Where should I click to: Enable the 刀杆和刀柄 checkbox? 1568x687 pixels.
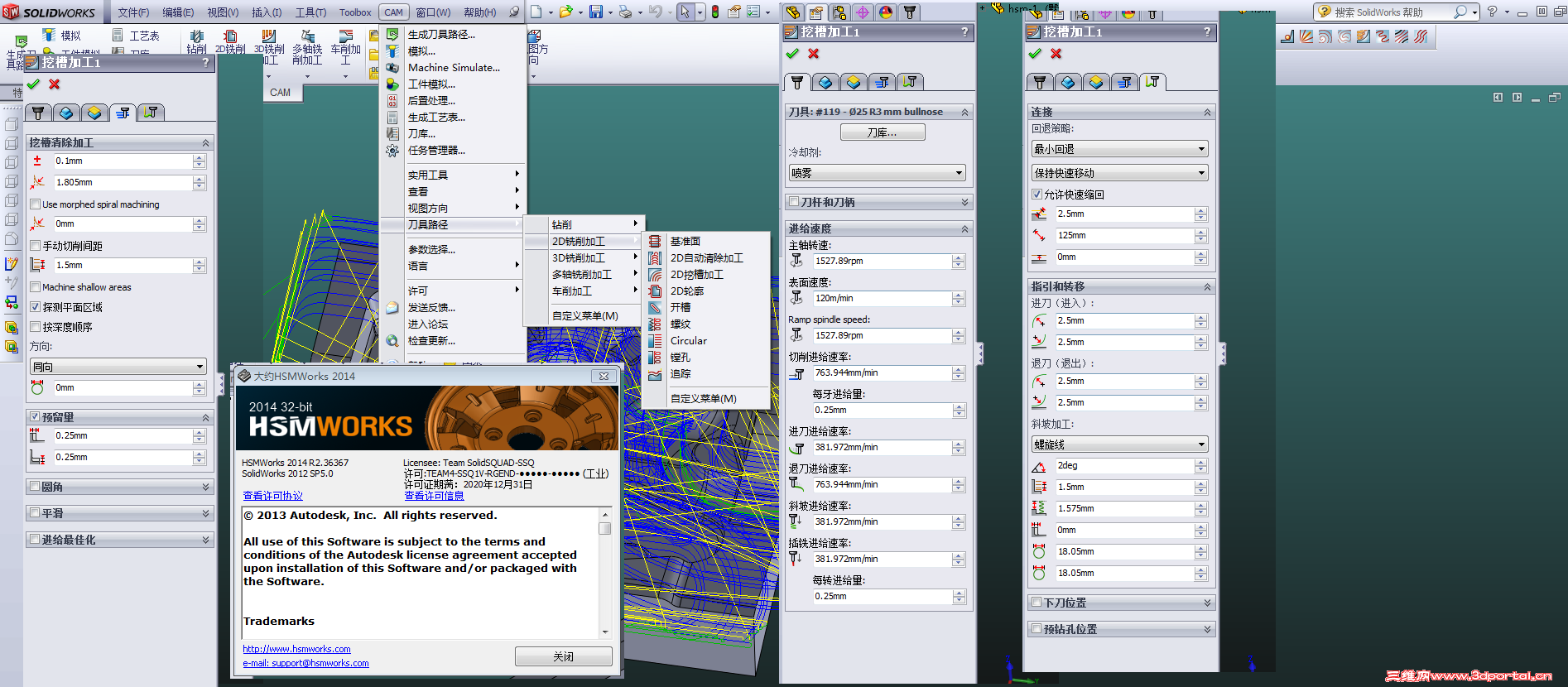point(794,202)
